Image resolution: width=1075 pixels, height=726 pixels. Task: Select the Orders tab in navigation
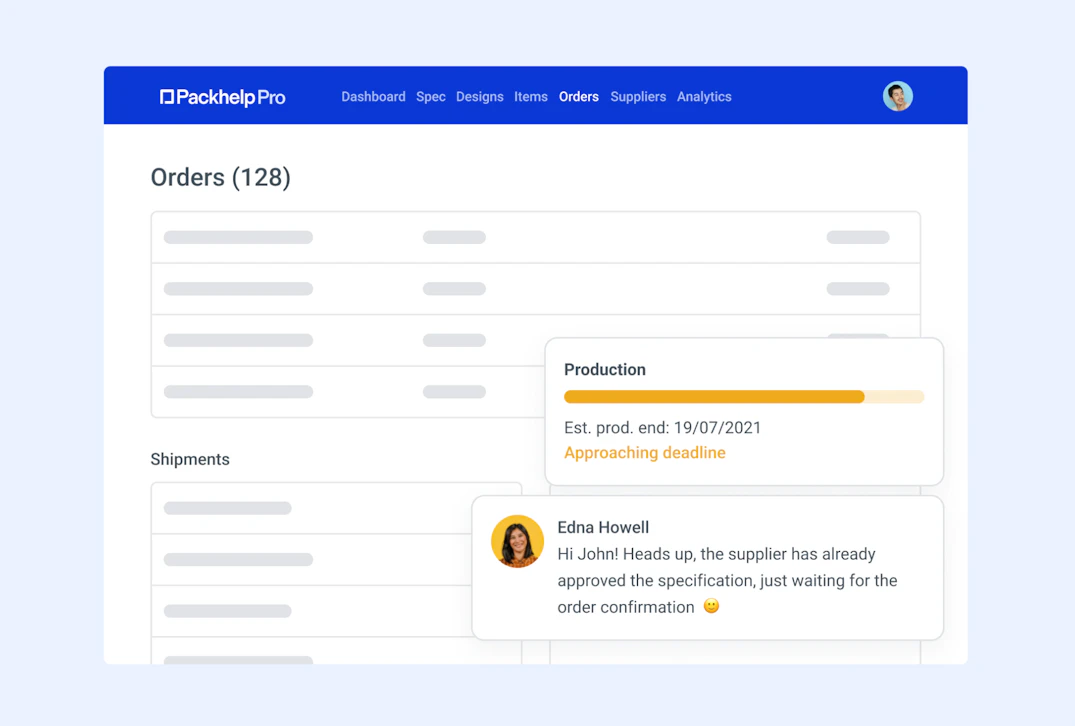coord(579,97)
